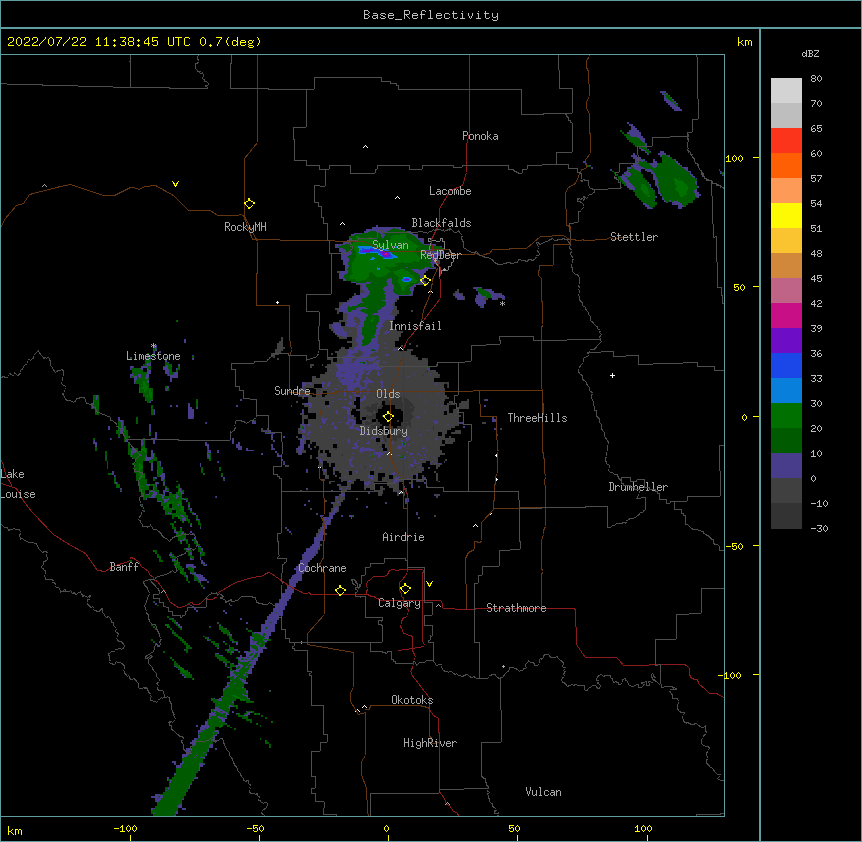Select the Strathmore label
Viewport: 862px width, 842px height.
[x=516, y=608]
